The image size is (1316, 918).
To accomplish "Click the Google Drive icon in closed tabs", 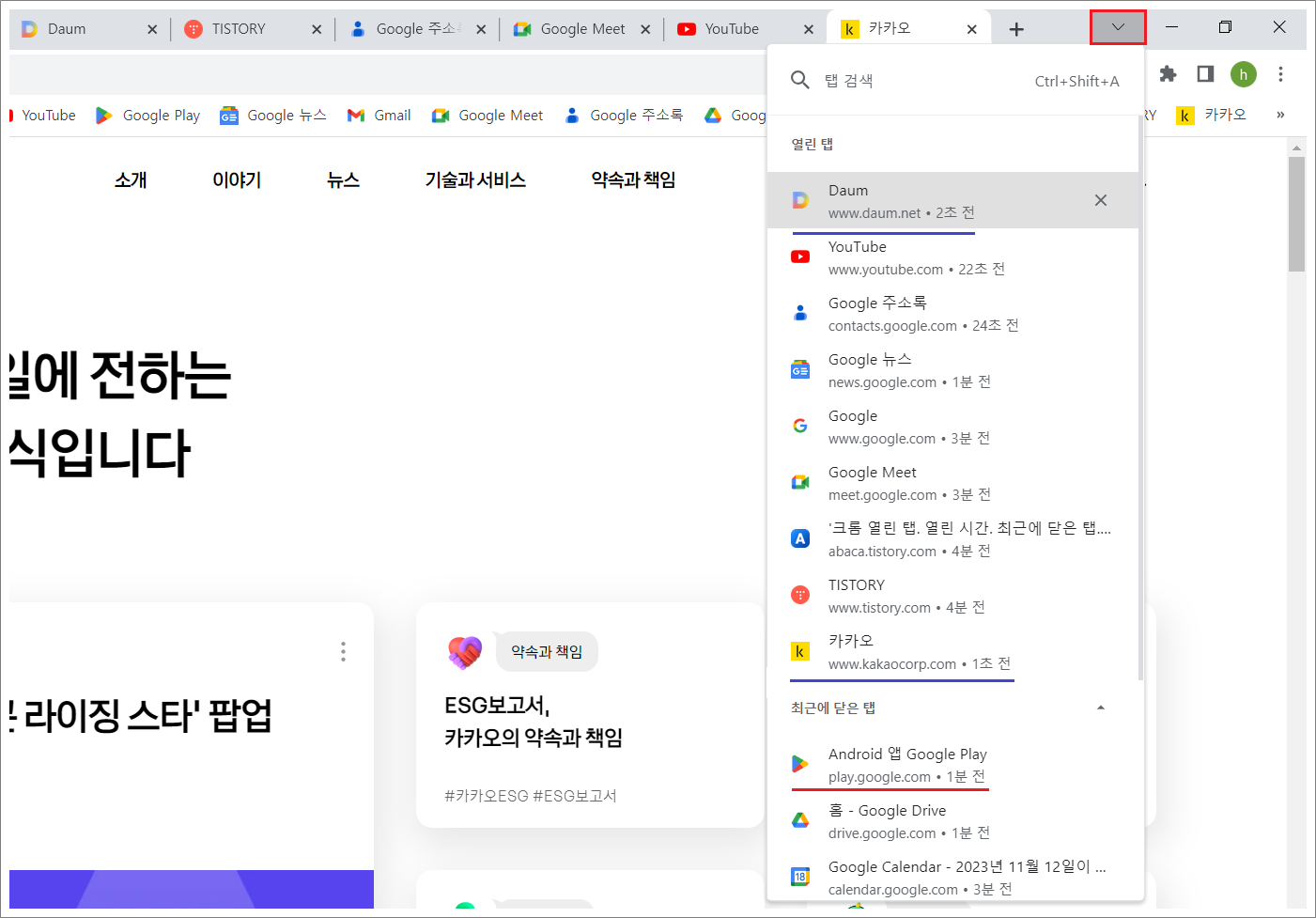I will click(x=800, y=820).
